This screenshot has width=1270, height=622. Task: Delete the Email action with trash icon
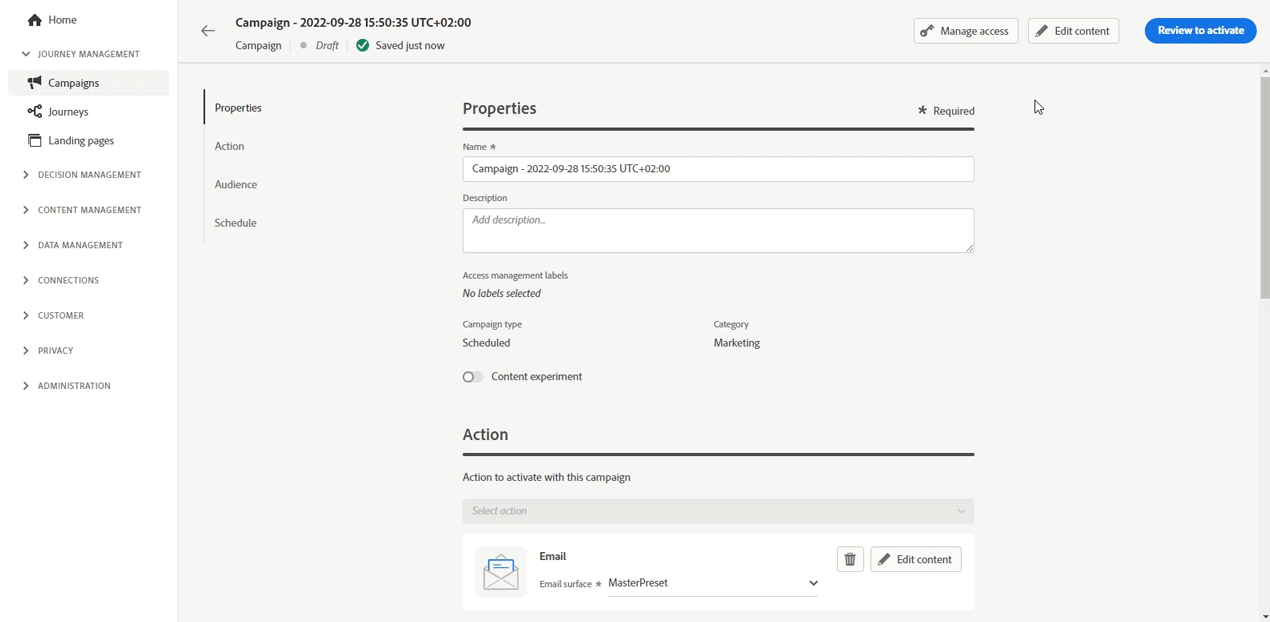[x=850, y=560]
